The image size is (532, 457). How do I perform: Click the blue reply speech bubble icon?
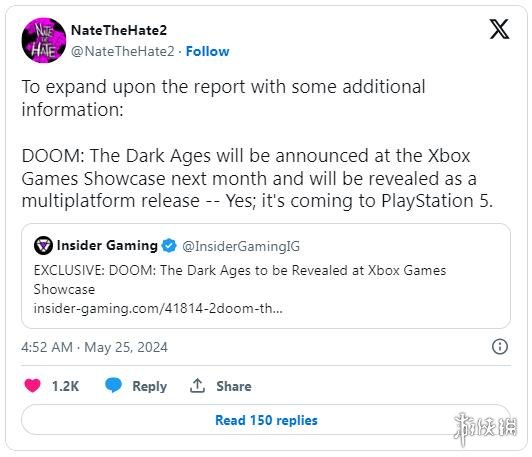113,385
